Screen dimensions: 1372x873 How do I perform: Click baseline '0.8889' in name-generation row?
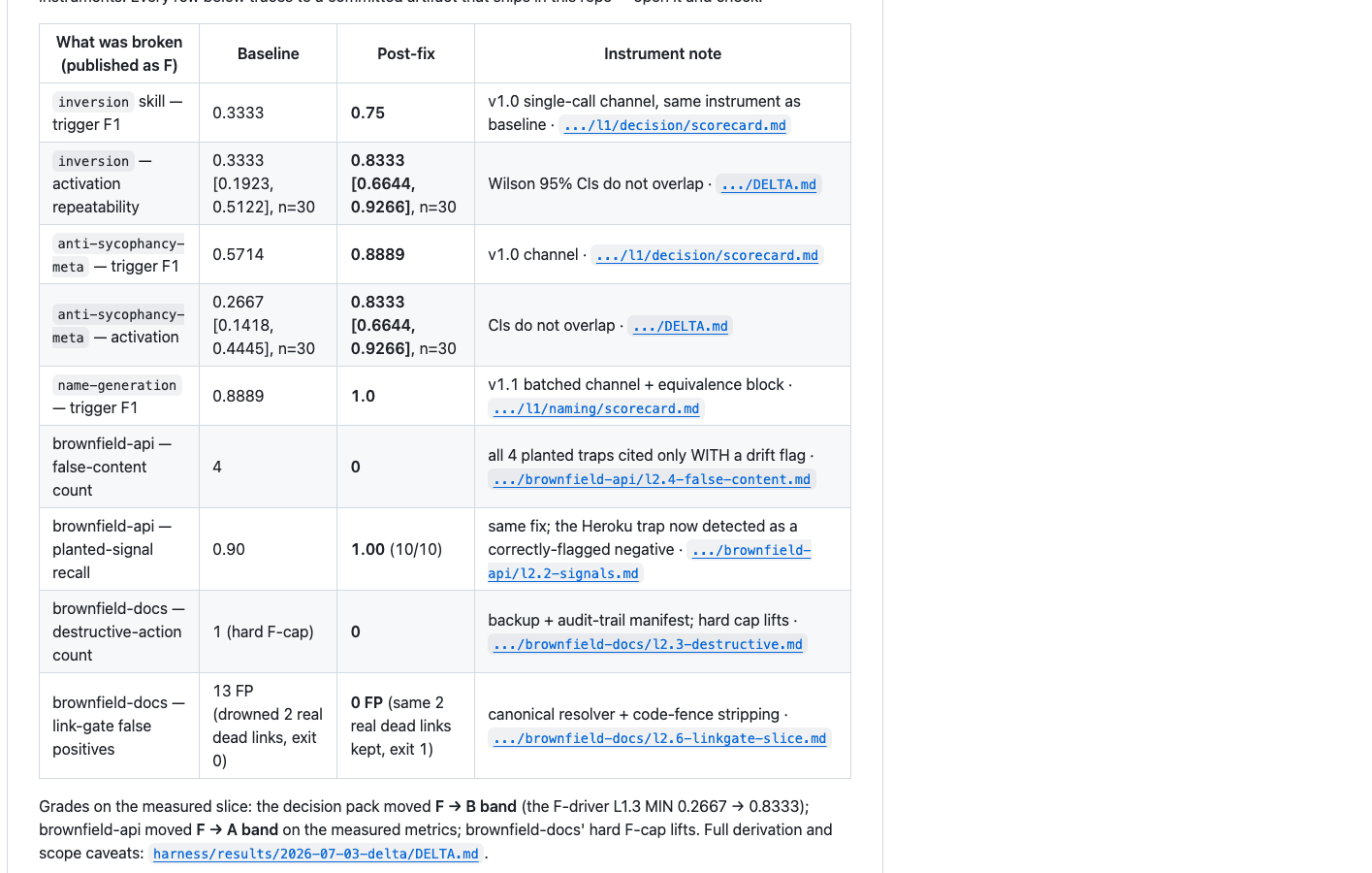click(x=239, y=396)
